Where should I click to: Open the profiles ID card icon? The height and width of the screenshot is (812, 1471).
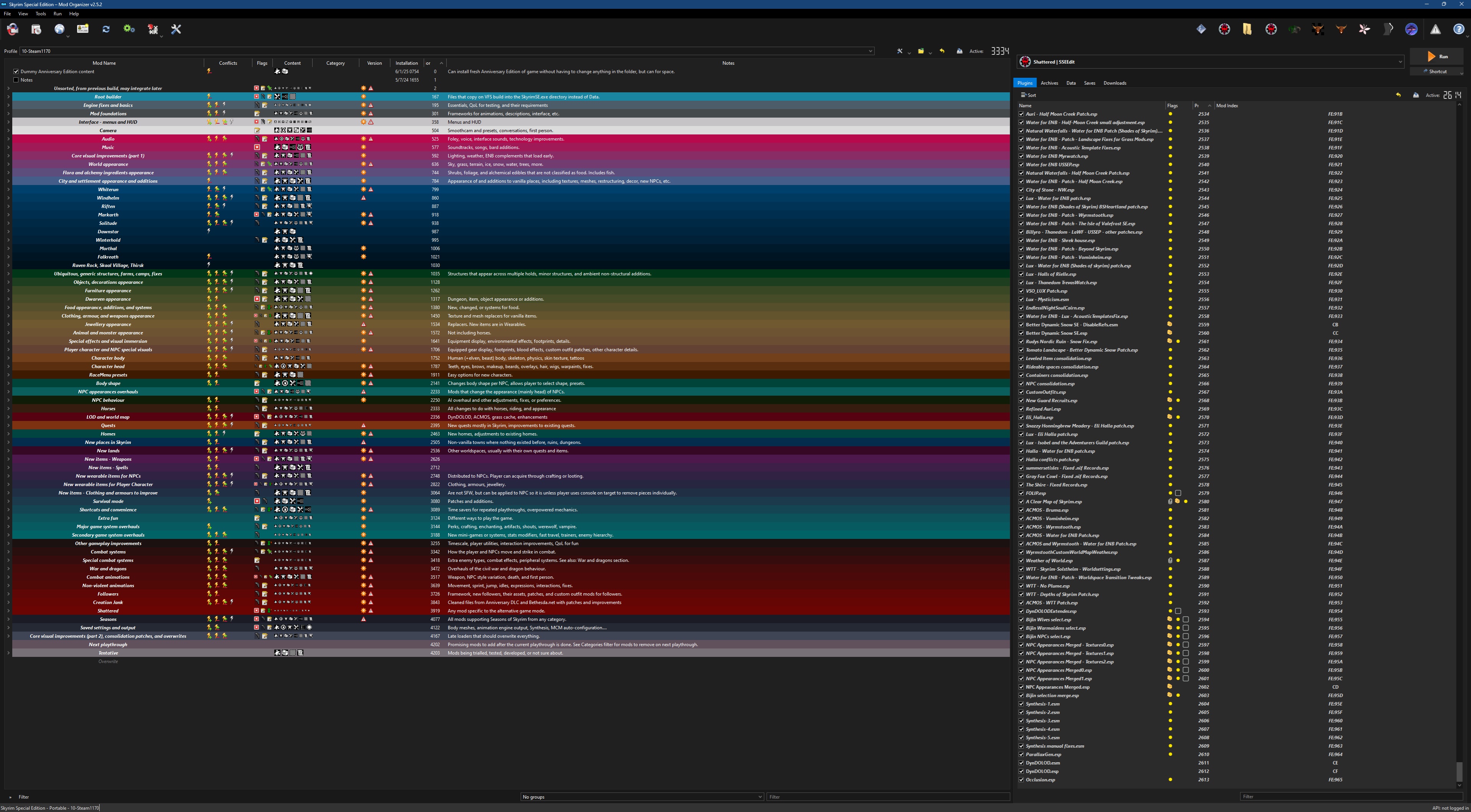point(83,29)
